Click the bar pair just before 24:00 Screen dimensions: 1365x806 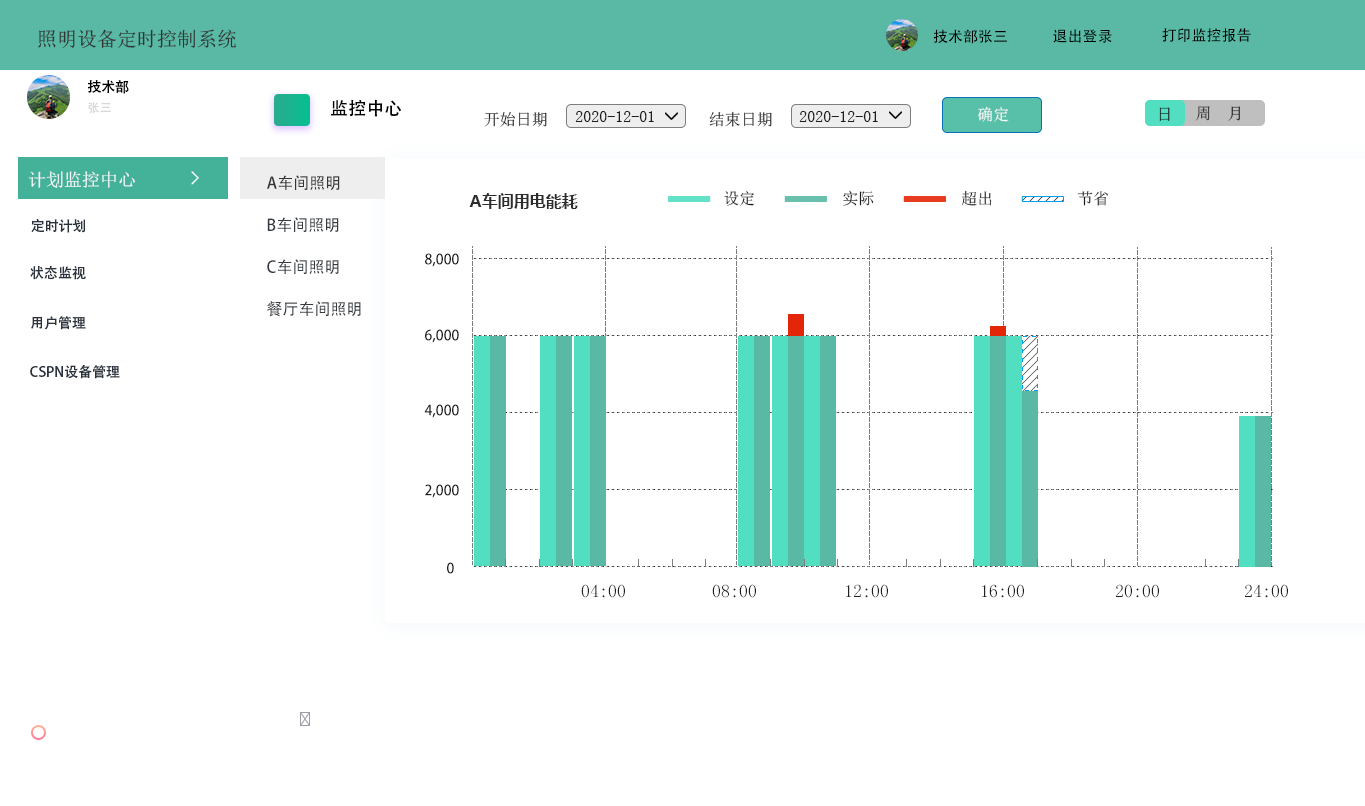1255,491
